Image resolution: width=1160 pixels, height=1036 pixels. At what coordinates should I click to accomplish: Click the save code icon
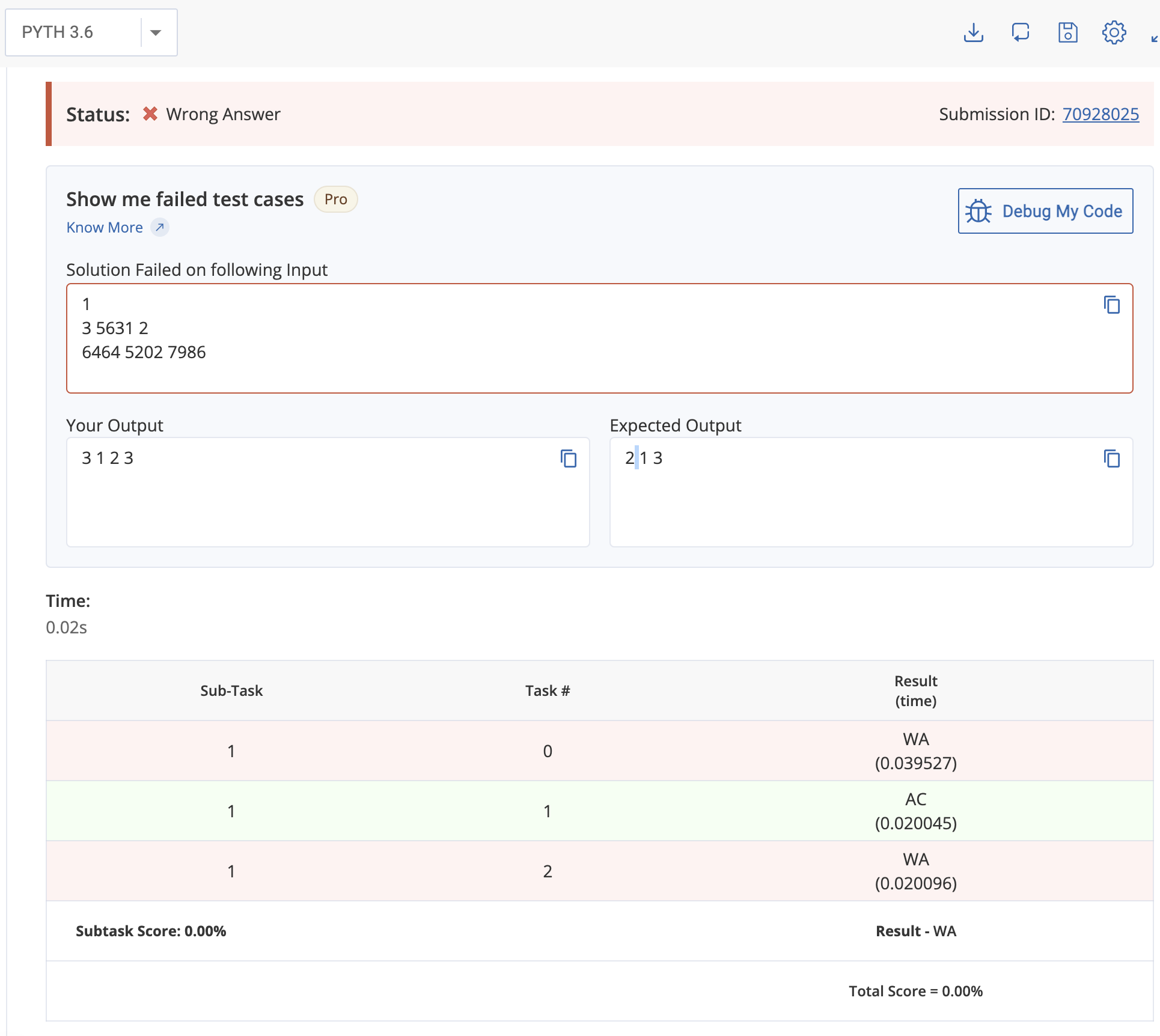point(1067,32)
